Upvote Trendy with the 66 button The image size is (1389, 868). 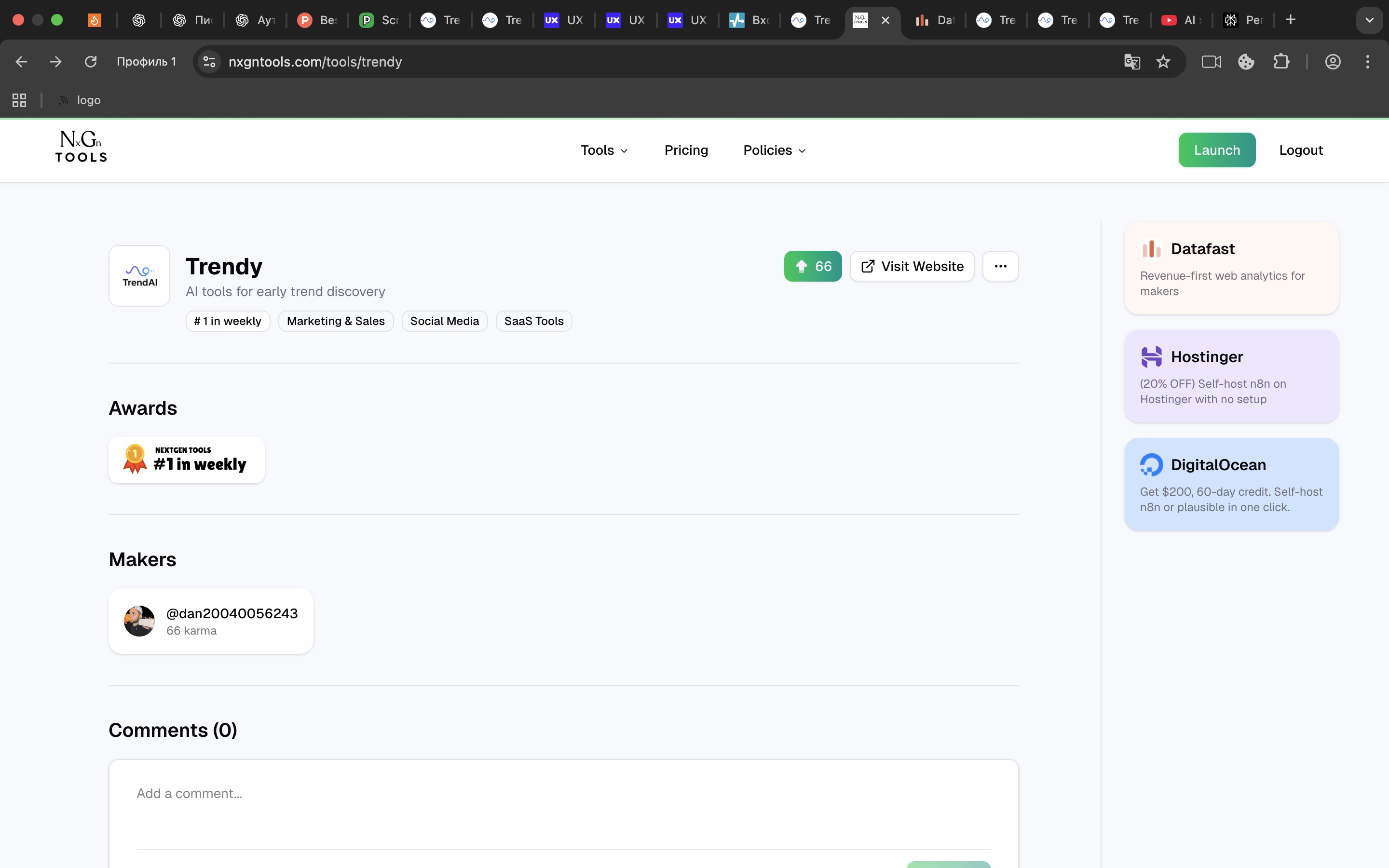812,266
